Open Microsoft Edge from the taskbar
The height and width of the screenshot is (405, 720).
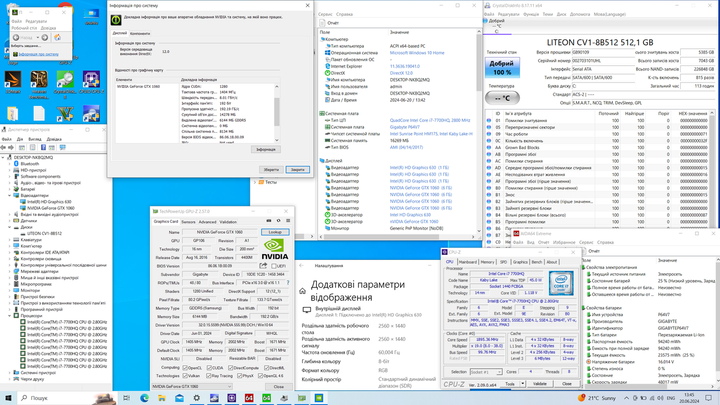point(144,398)
